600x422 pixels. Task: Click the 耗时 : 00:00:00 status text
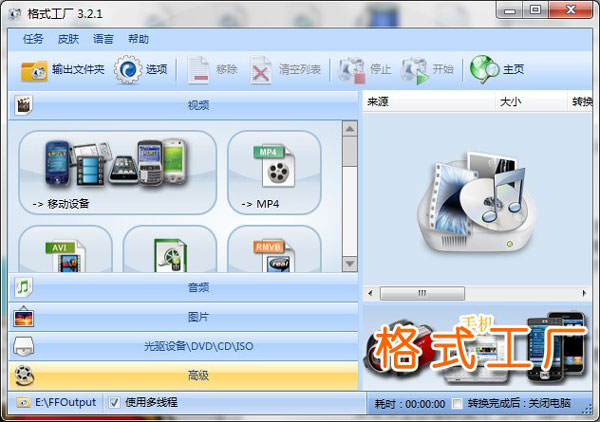coord(410,404)
